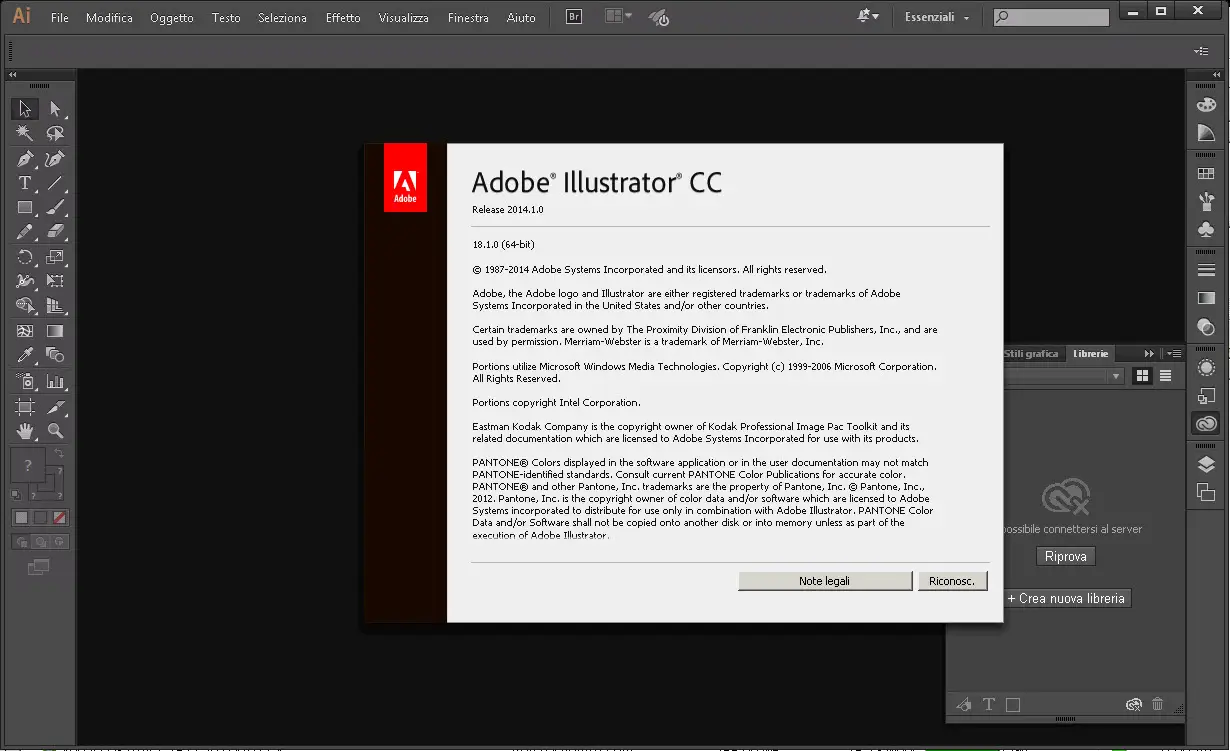The width and height of the screenshot is (1230, 751).
Task: Select the Symbol Sprayer tool
Action: (25, 381)
